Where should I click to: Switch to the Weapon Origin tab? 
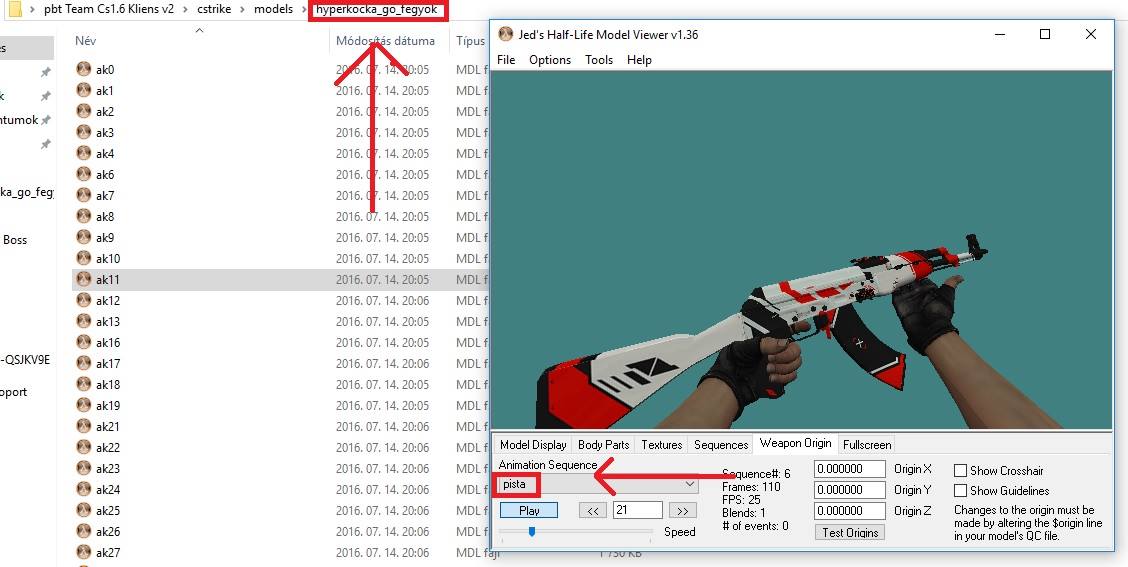(x=795, y=443)
